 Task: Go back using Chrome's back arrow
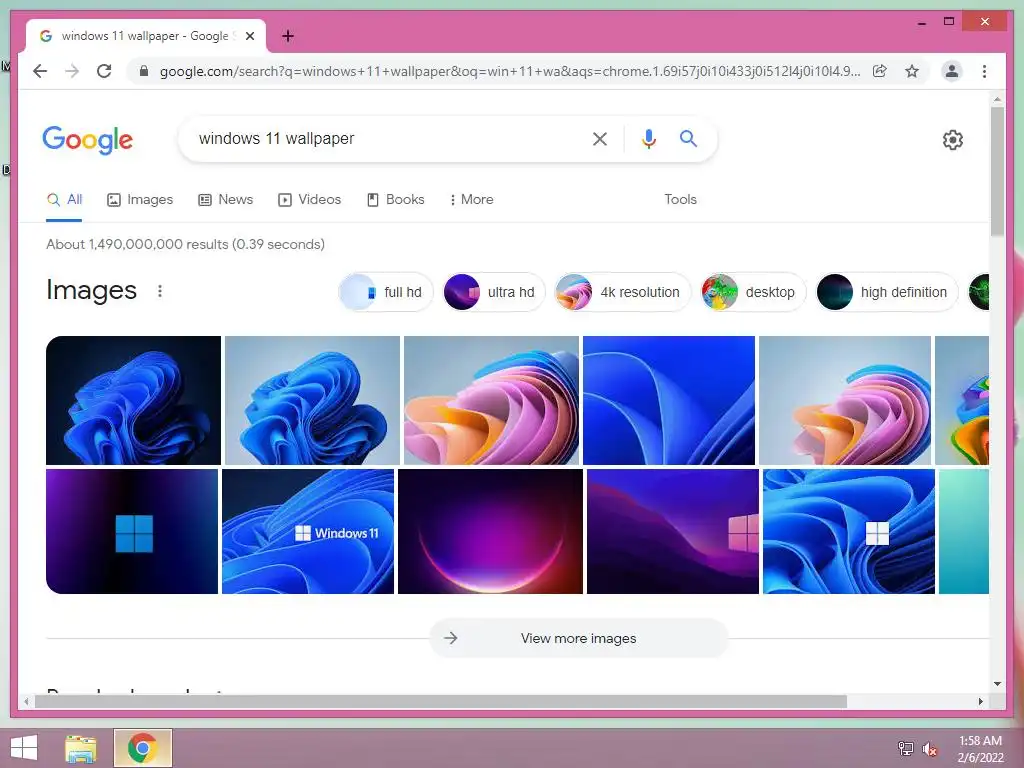40,71
